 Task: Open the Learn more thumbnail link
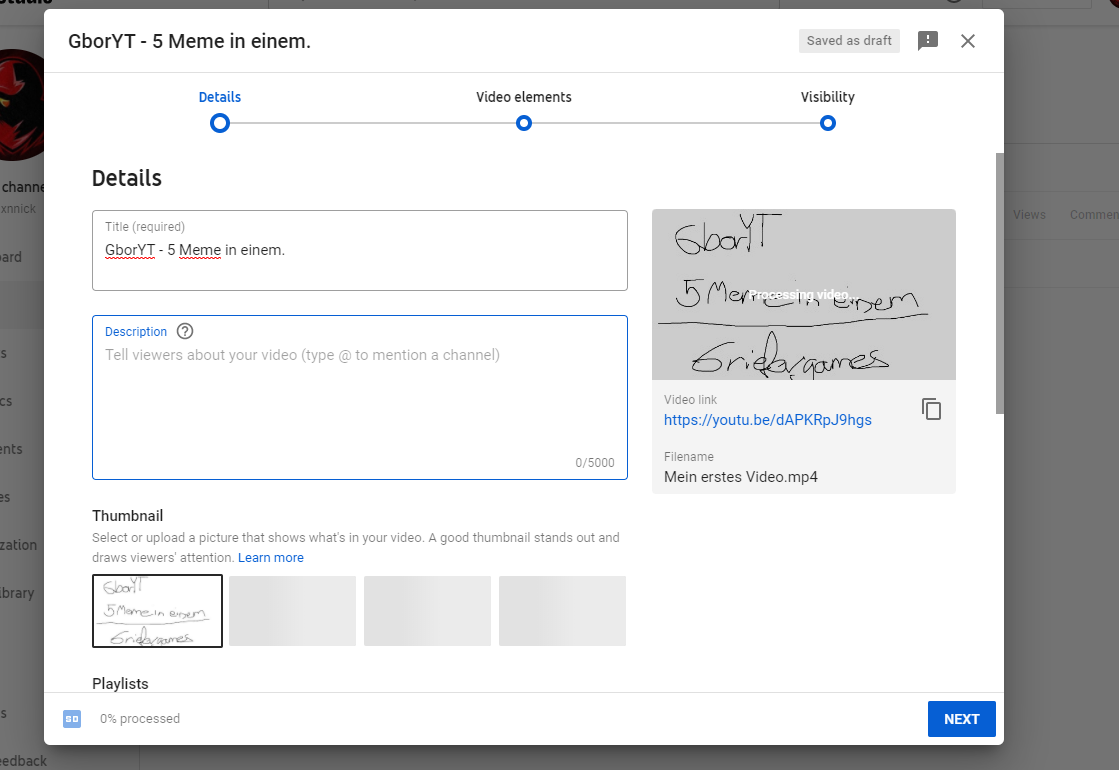pos(270,557)
